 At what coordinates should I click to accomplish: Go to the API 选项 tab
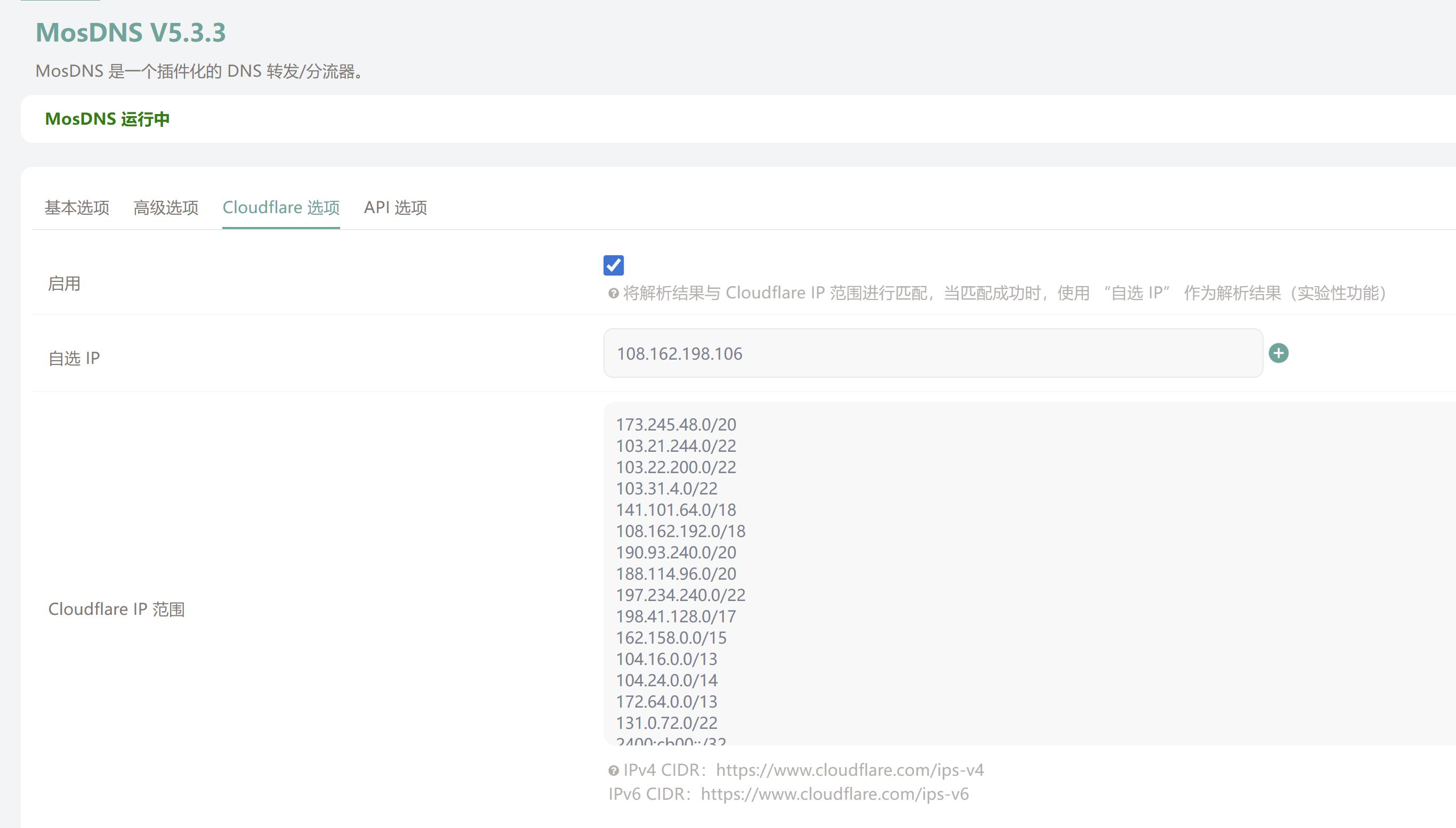click(x=396, y=208)
